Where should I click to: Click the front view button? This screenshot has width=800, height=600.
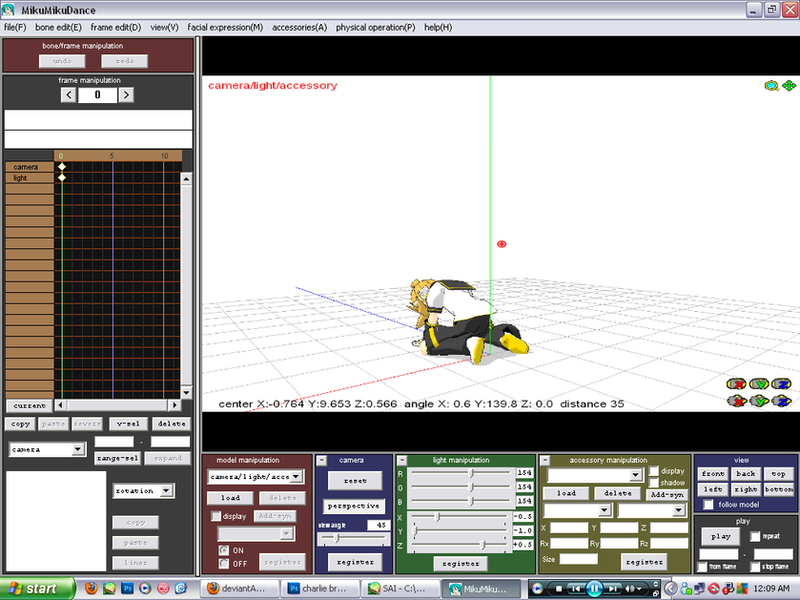[x=713, y=473]
